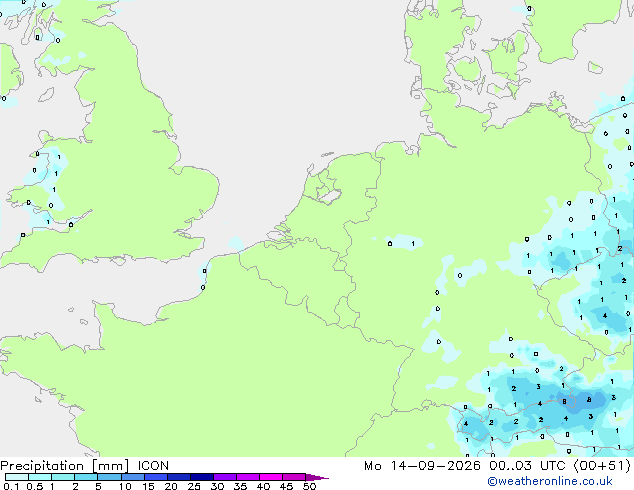Pick the legend swatch between 2 and 5

[86, 477]
